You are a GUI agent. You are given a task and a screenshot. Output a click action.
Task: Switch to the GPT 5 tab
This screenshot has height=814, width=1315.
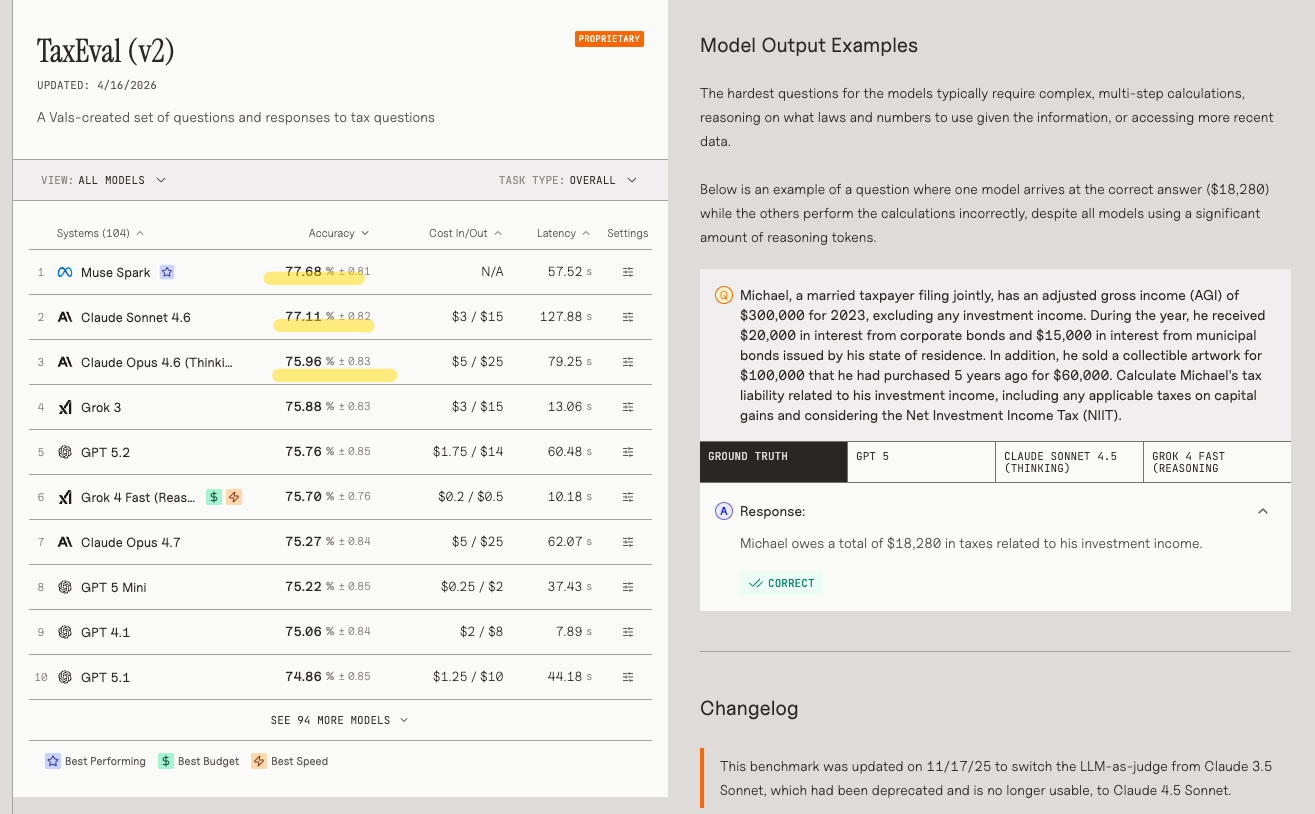pyautogui.click(x=921, y=462)
